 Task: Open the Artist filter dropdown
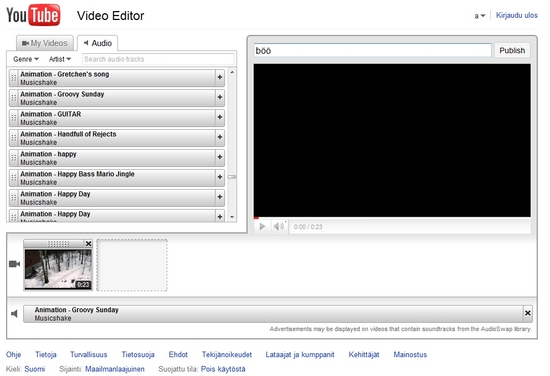tap(60, 59)
